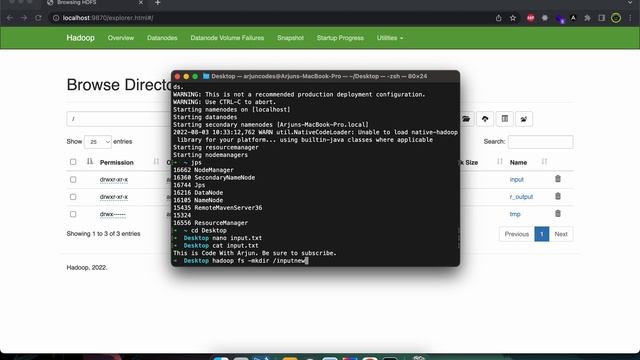This screenshot has width=640, height=360.
Task: Toggle the browser side panel icon
Action: pos(602,18)
